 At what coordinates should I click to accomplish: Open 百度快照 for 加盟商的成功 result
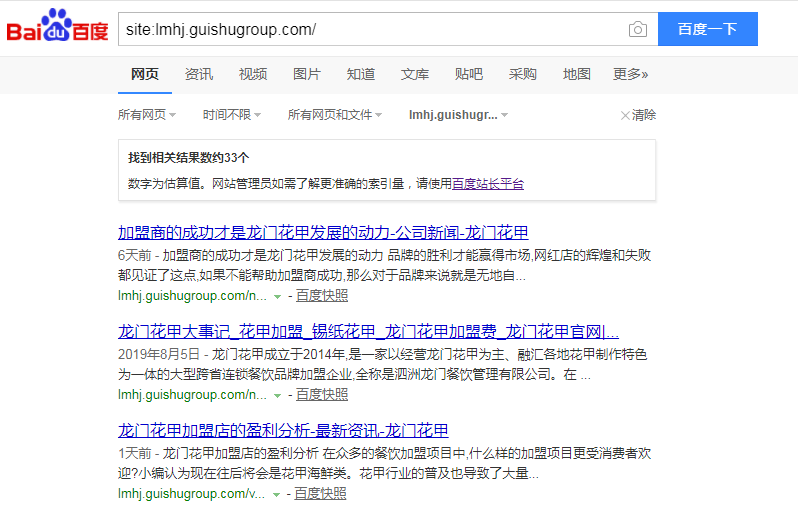(322, 296)
